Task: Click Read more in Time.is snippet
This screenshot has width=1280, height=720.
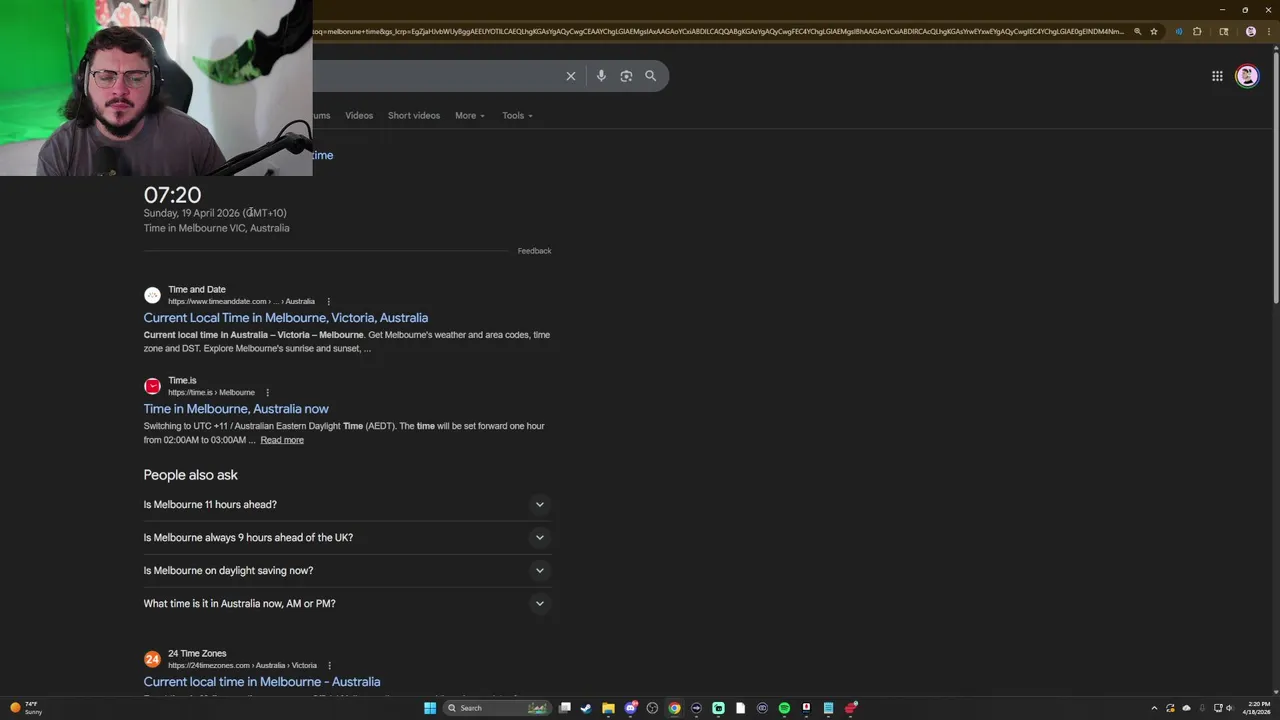Action: coord(282,440)
